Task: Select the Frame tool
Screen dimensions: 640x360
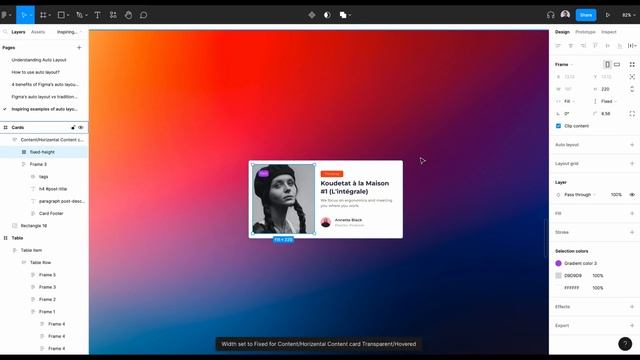Action: pyautogui.click(x=43, y=15)
